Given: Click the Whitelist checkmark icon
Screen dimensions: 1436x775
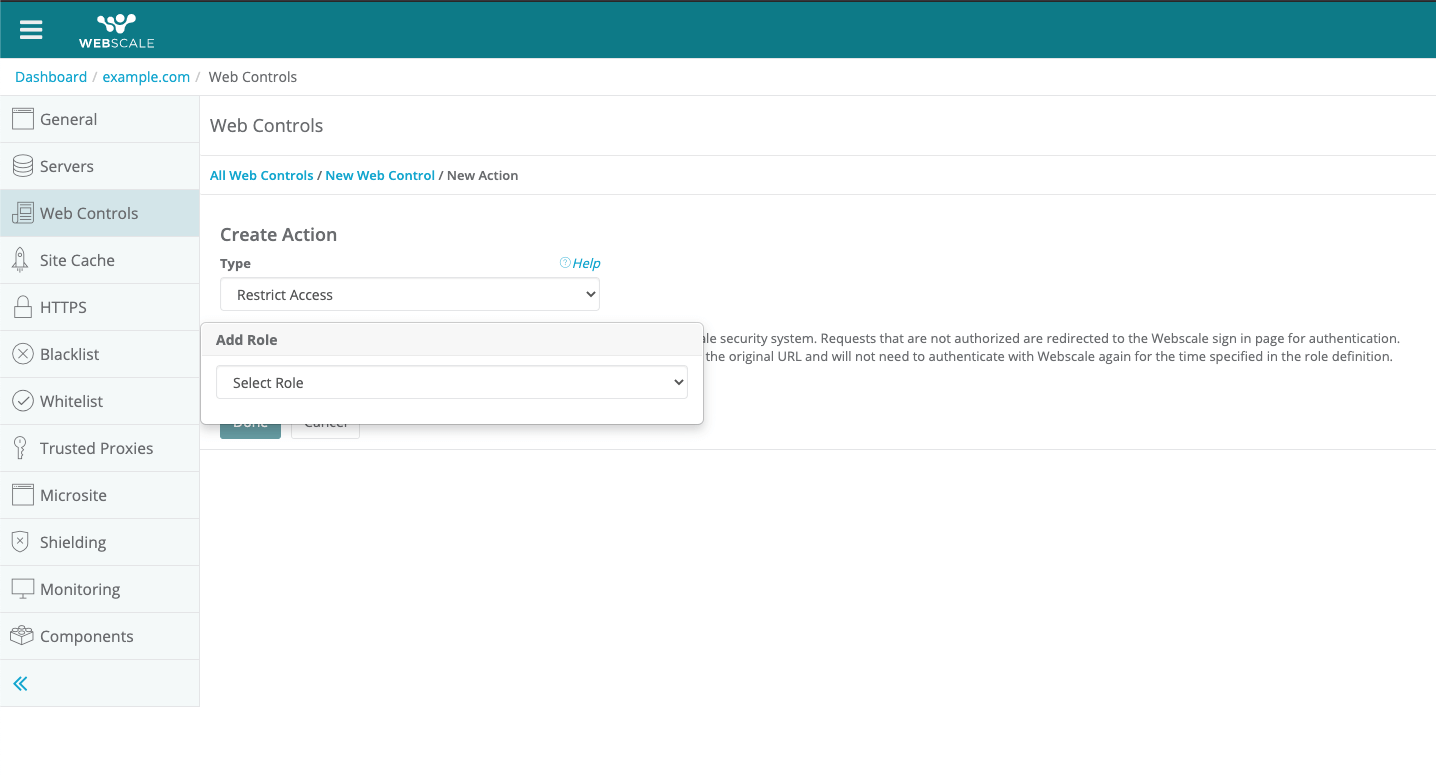Looking at the screenshot, I should click(22, 401).
